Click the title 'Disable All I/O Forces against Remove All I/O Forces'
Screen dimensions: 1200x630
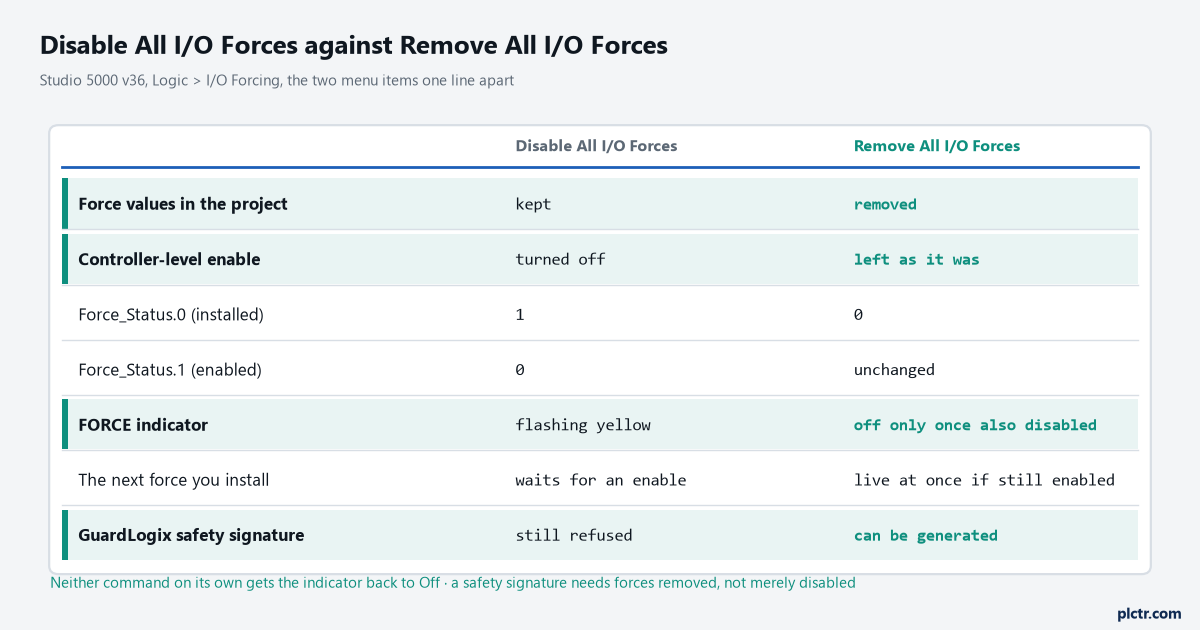(354, 45)
